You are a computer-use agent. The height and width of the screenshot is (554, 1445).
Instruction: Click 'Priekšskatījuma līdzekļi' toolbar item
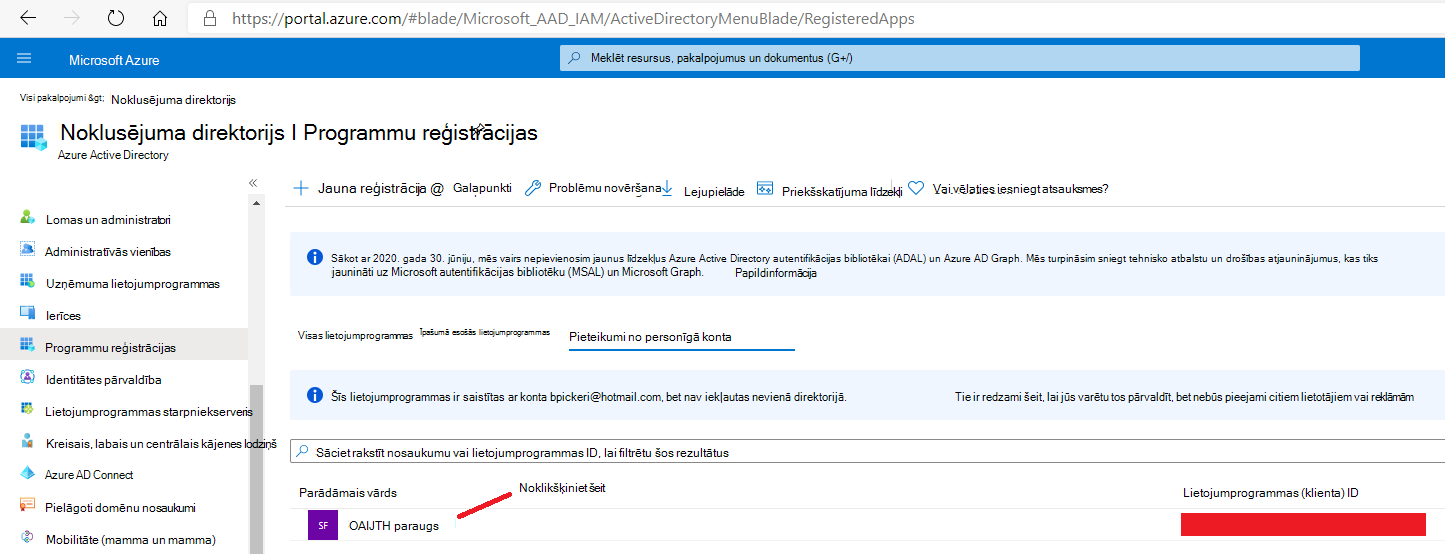pos(830,190)
